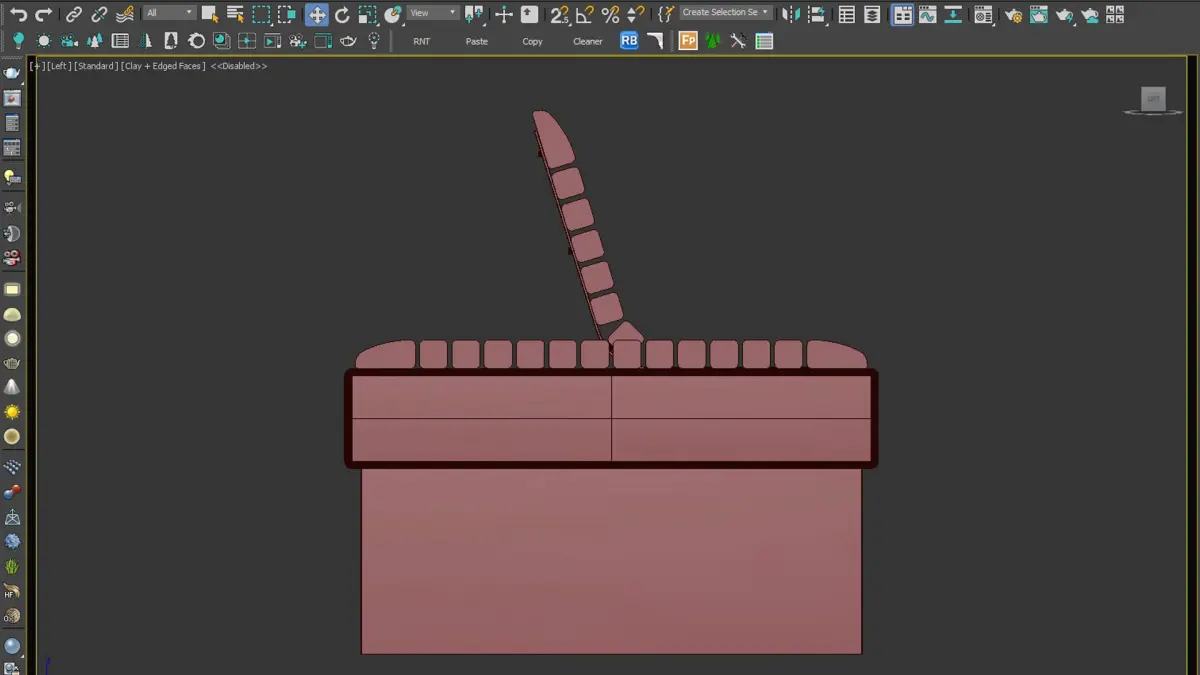Activate the Select and Scale tool
Screen dimensions: 1200x675
pos(367,14)
